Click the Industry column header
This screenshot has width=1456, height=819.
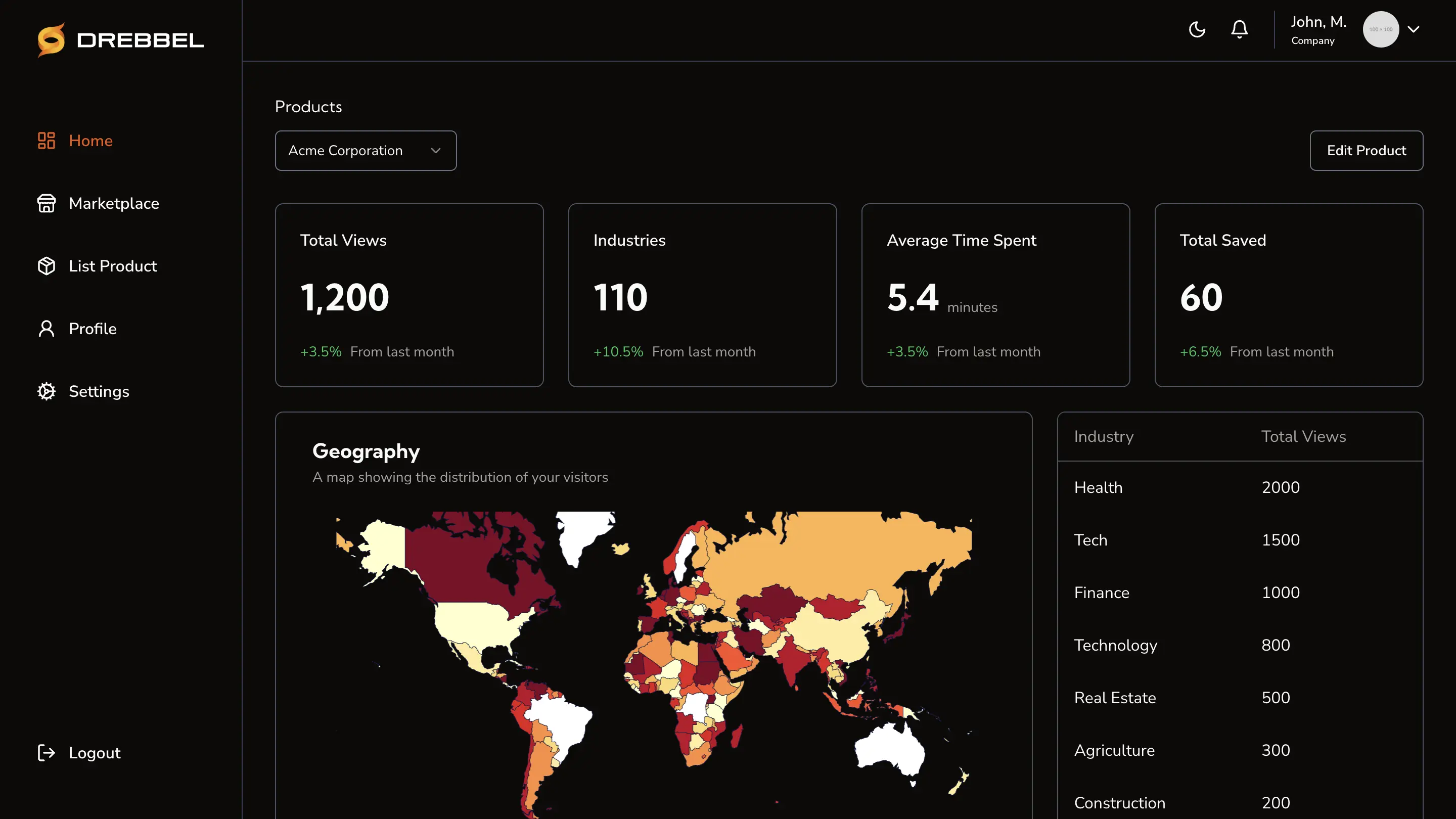pos(1103,436)
